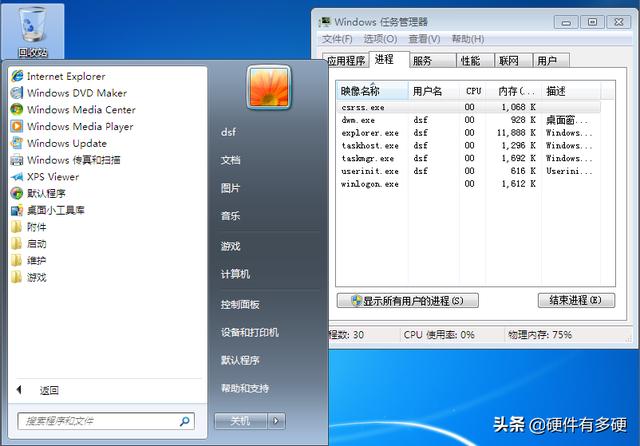Viewport: 640px width, 446px height.
Task: Sort by 内存 column header
Action: tap(514, 91)
